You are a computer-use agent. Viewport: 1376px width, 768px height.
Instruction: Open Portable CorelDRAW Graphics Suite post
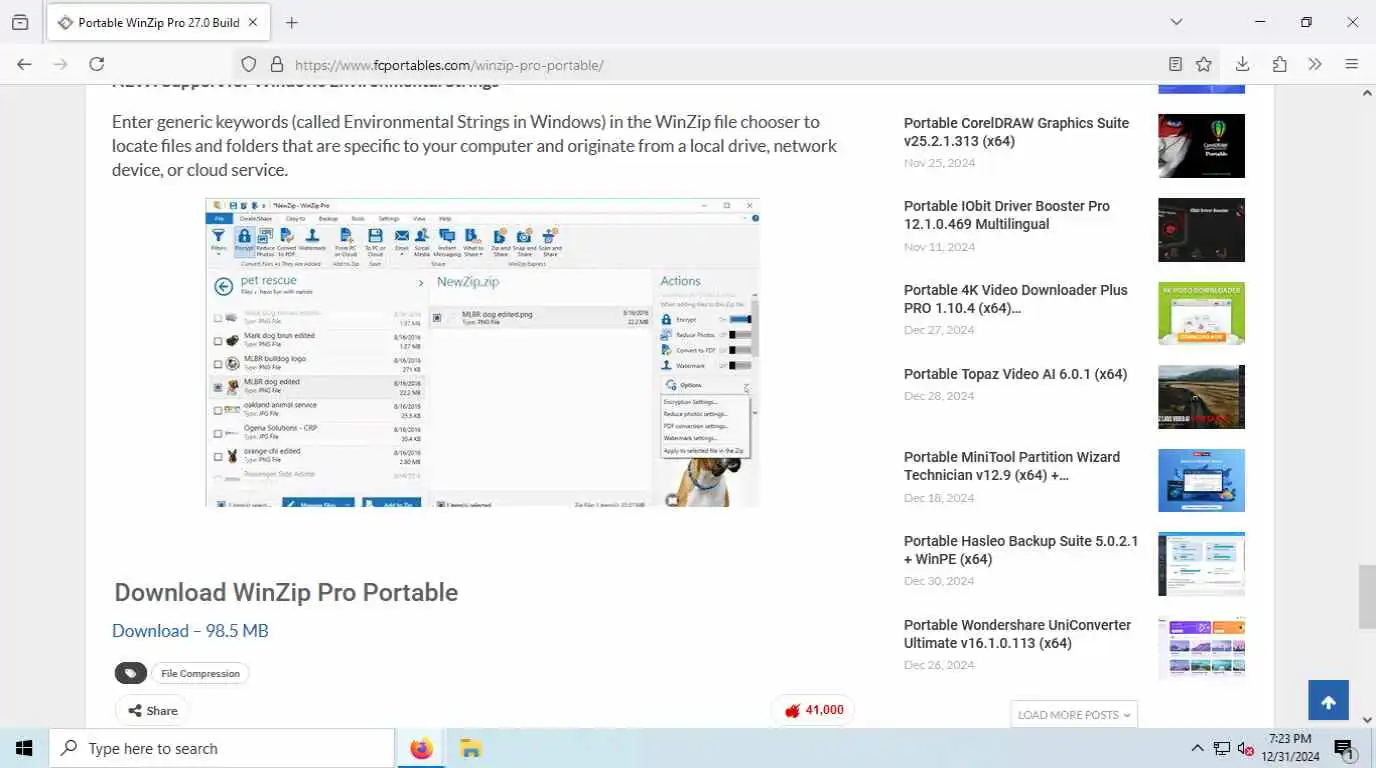(x=1016, y=132)
